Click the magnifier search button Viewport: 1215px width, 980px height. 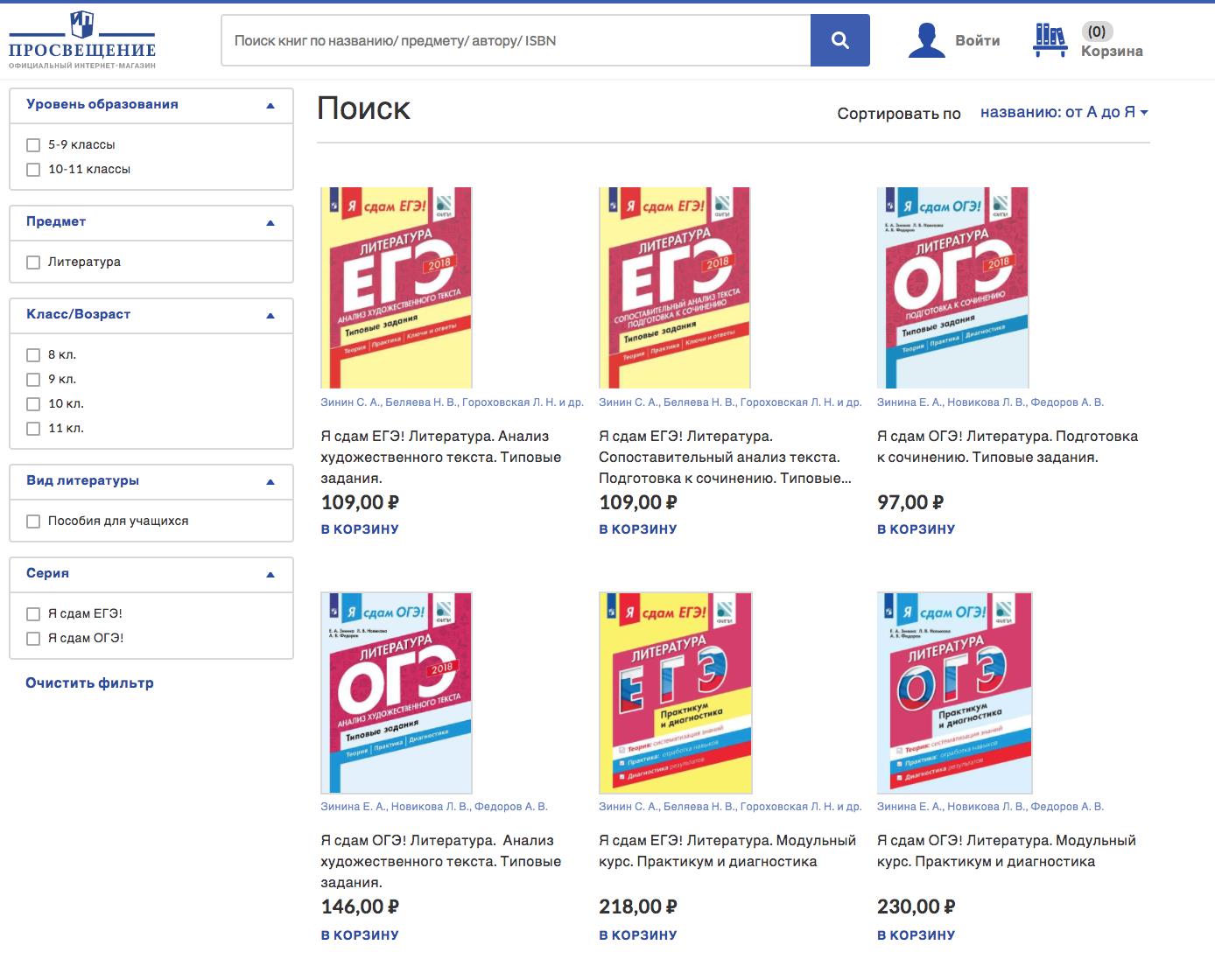(839, 40)
